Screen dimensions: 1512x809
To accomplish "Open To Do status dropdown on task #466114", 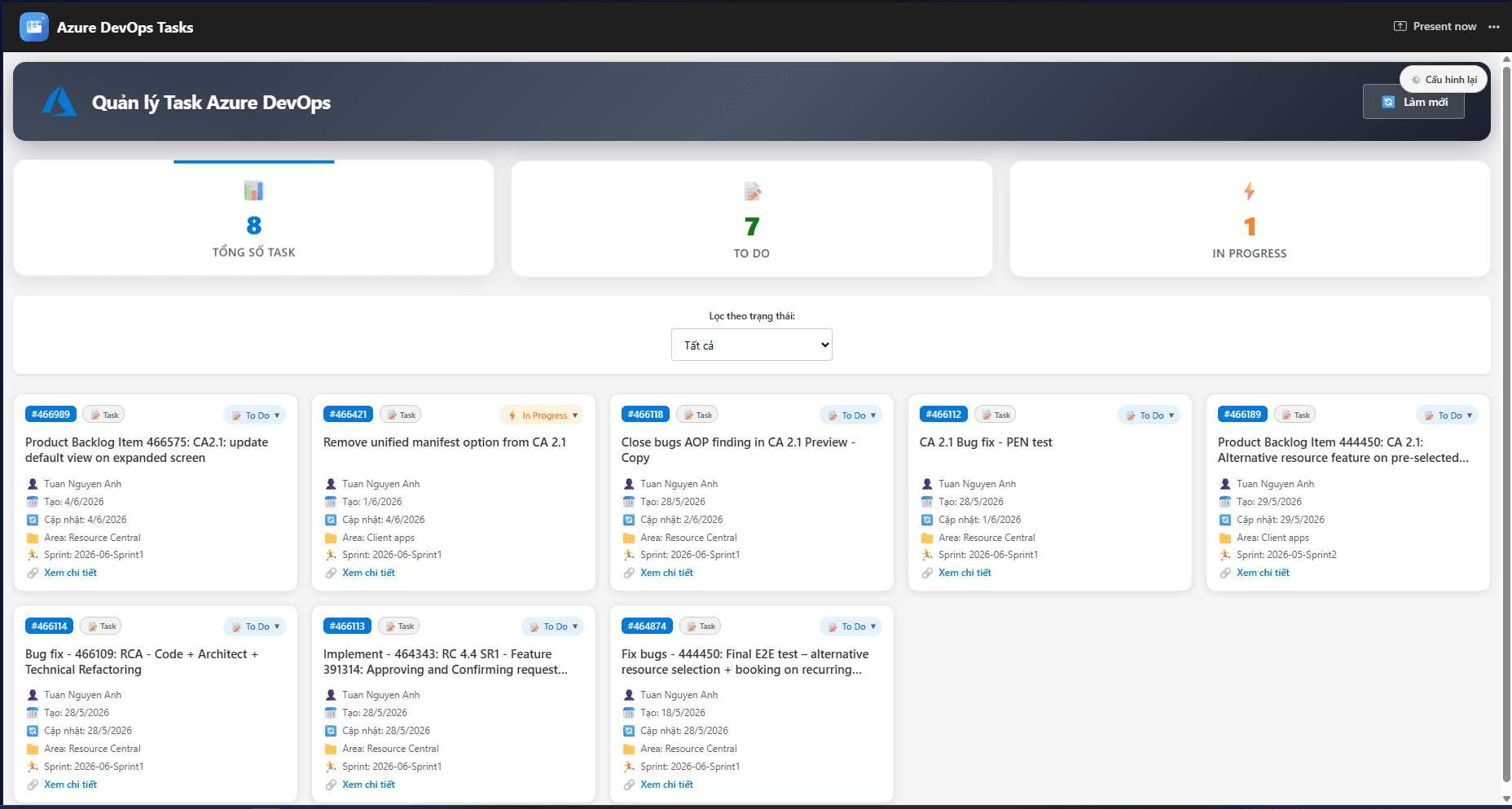I will click(254, 627).
